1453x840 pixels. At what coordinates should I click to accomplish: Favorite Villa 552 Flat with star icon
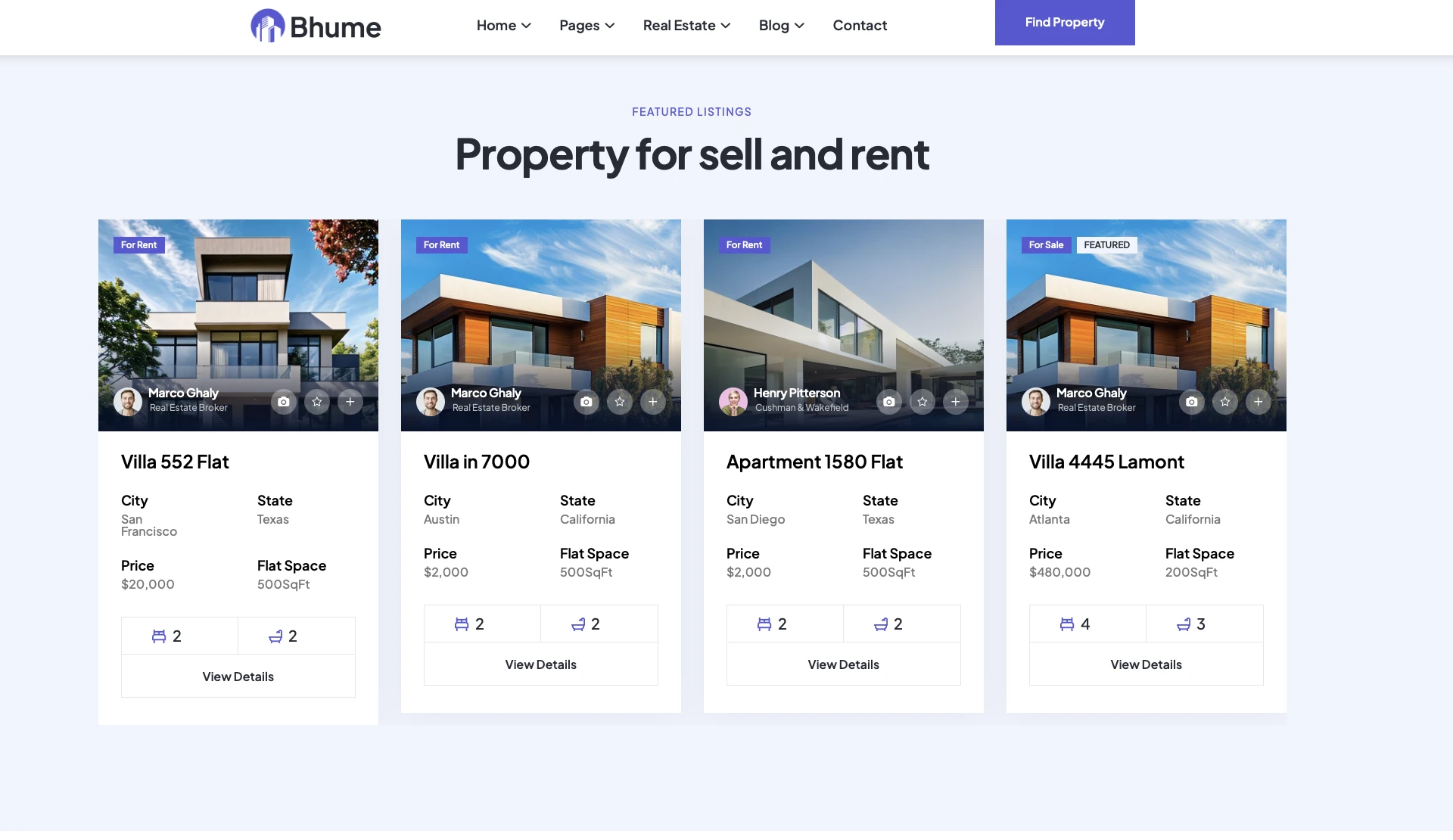point(317,402)
